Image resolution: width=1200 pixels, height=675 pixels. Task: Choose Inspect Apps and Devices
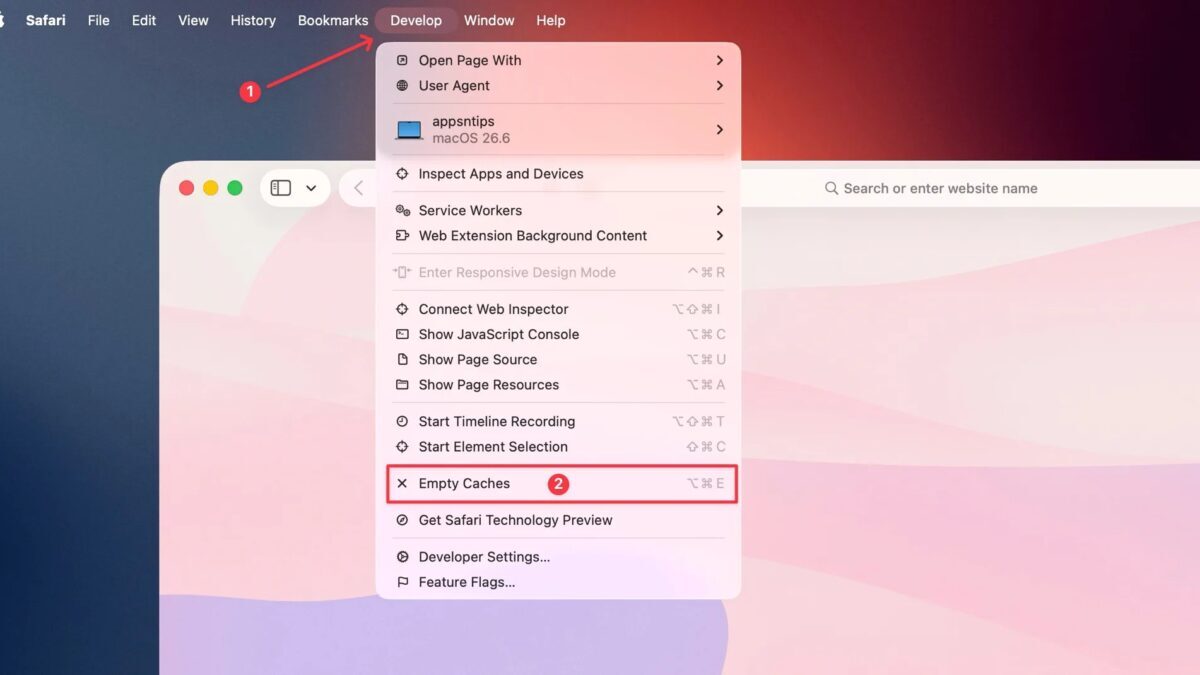pos(559,174)
